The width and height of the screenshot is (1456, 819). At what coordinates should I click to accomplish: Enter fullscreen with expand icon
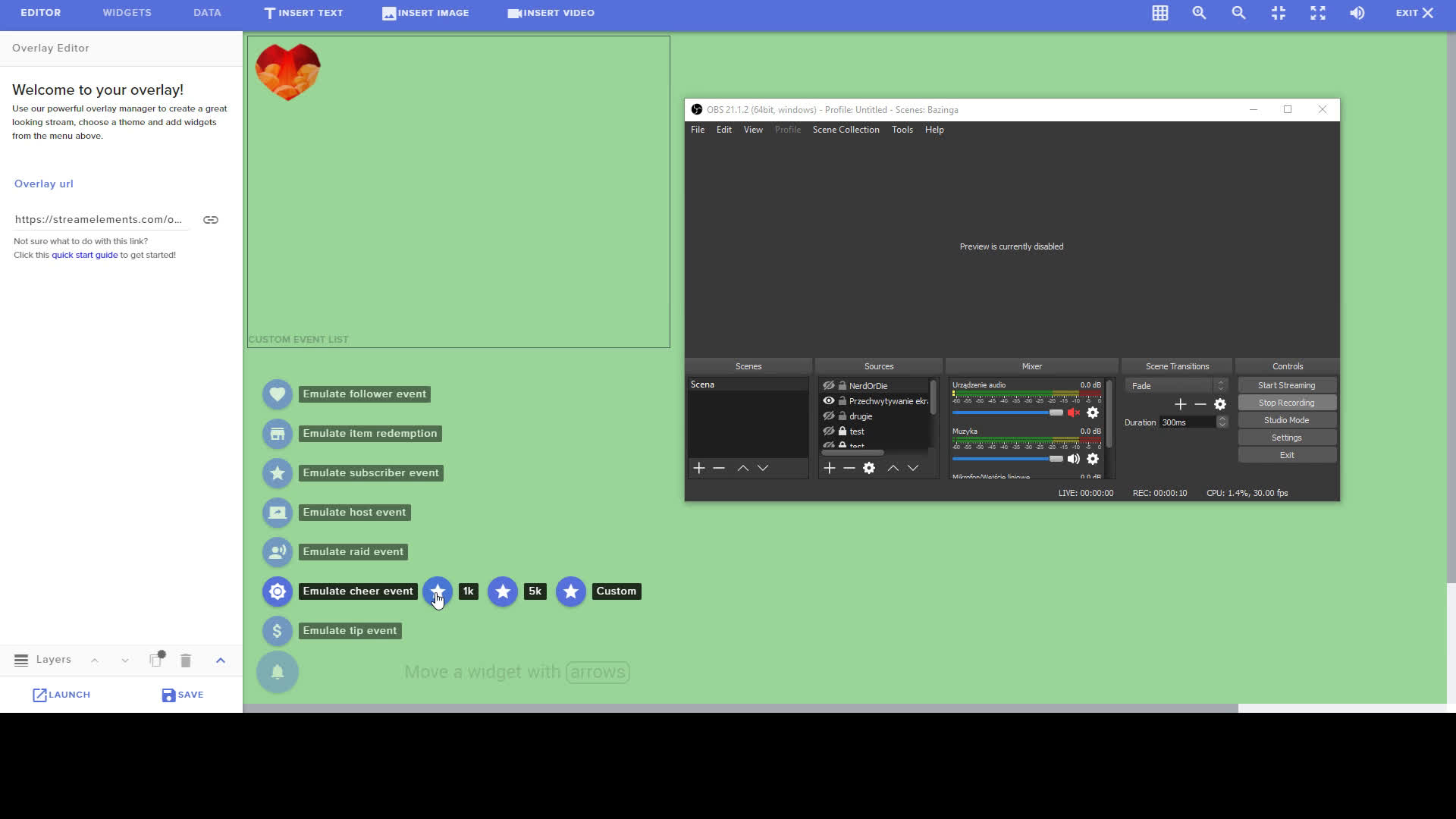[x=1318, y=13]
